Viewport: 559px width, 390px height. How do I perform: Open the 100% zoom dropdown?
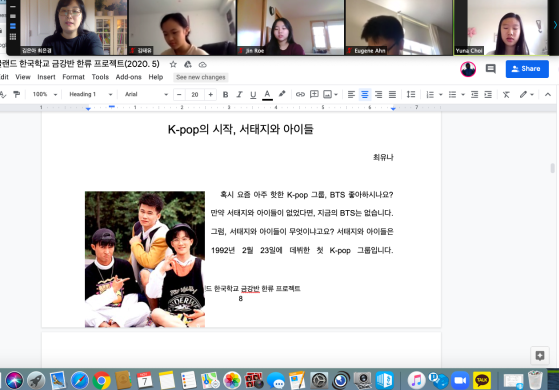click(x=45, y=94)
